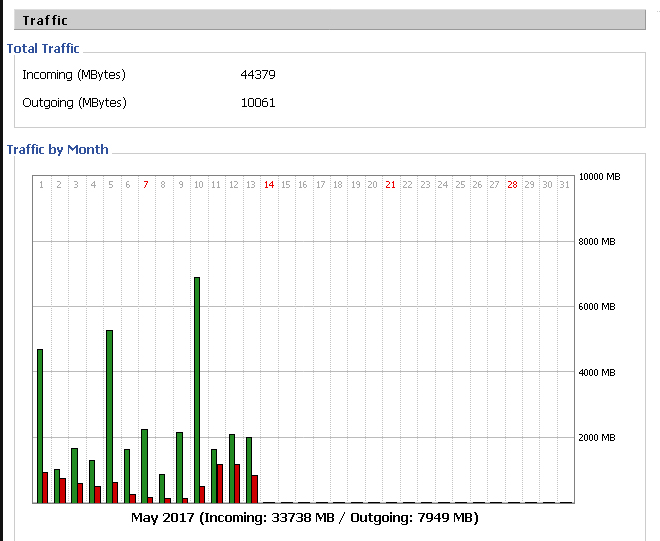
Task: Click the Outgoing (MBytes) label
Action: [x=75, y=103]
